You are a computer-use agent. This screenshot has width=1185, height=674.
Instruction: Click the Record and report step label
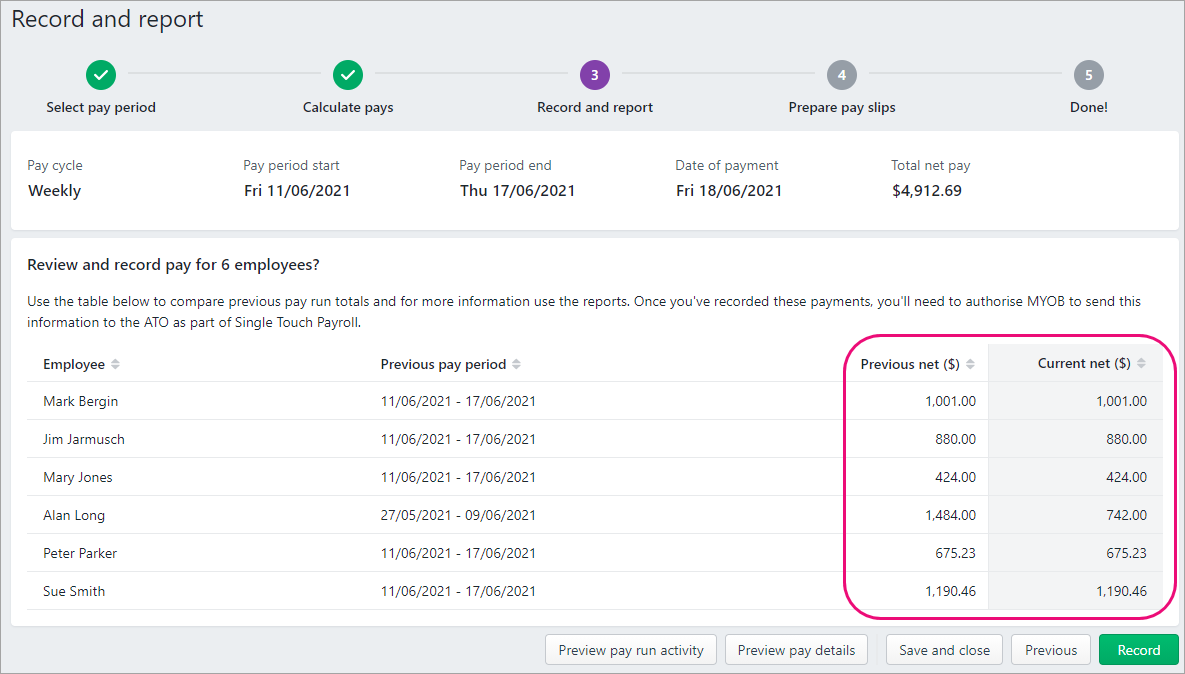pos(595,107)
